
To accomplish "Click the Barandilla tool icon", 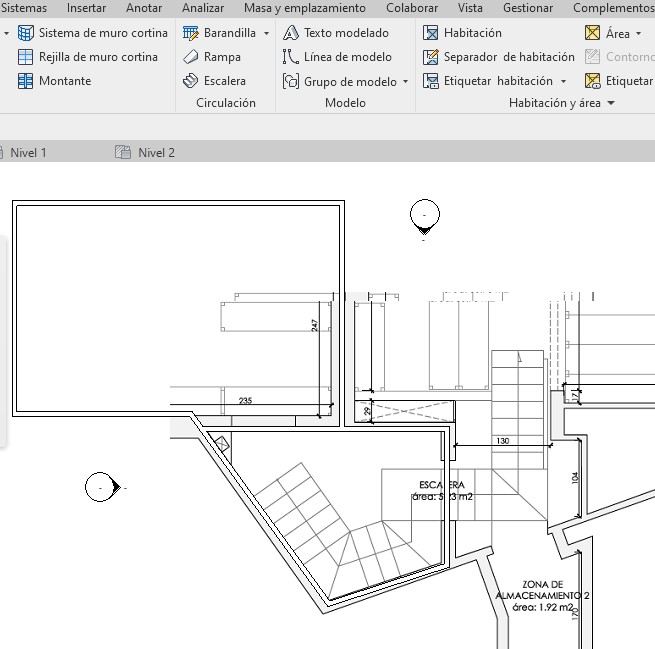I will [192, 33].
